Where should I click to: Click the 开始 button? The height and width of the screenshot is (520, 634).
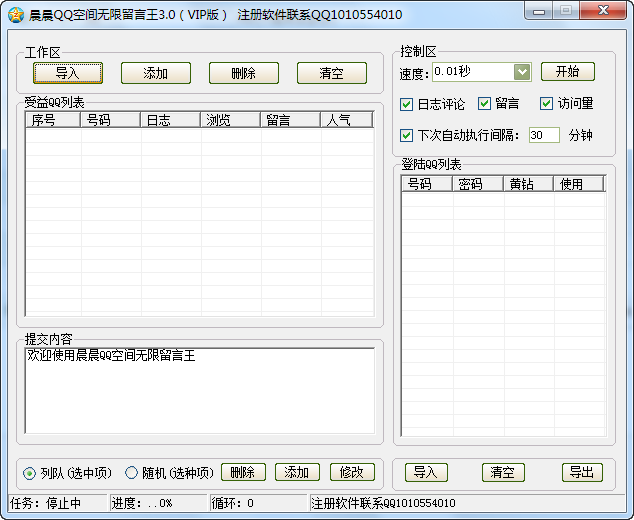pyautogui.click(x=568, y=72)
